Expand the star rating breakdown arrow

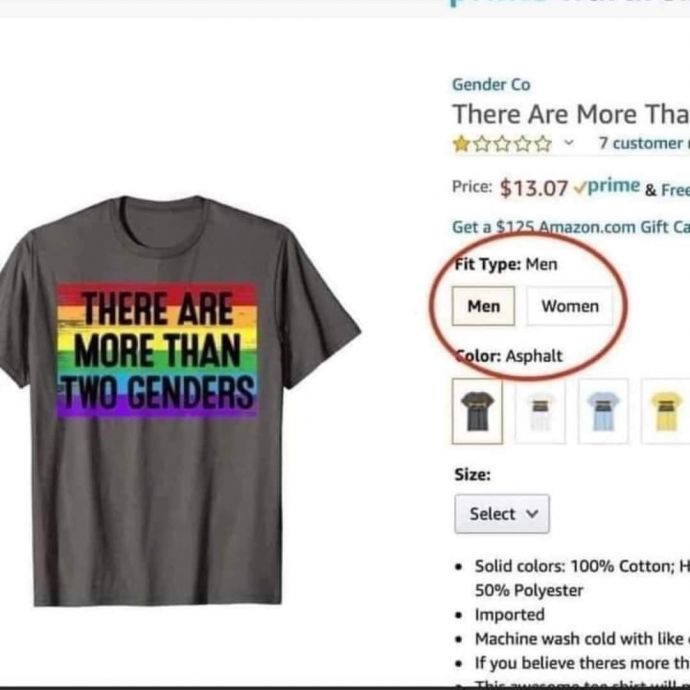(x=569, y=143)
